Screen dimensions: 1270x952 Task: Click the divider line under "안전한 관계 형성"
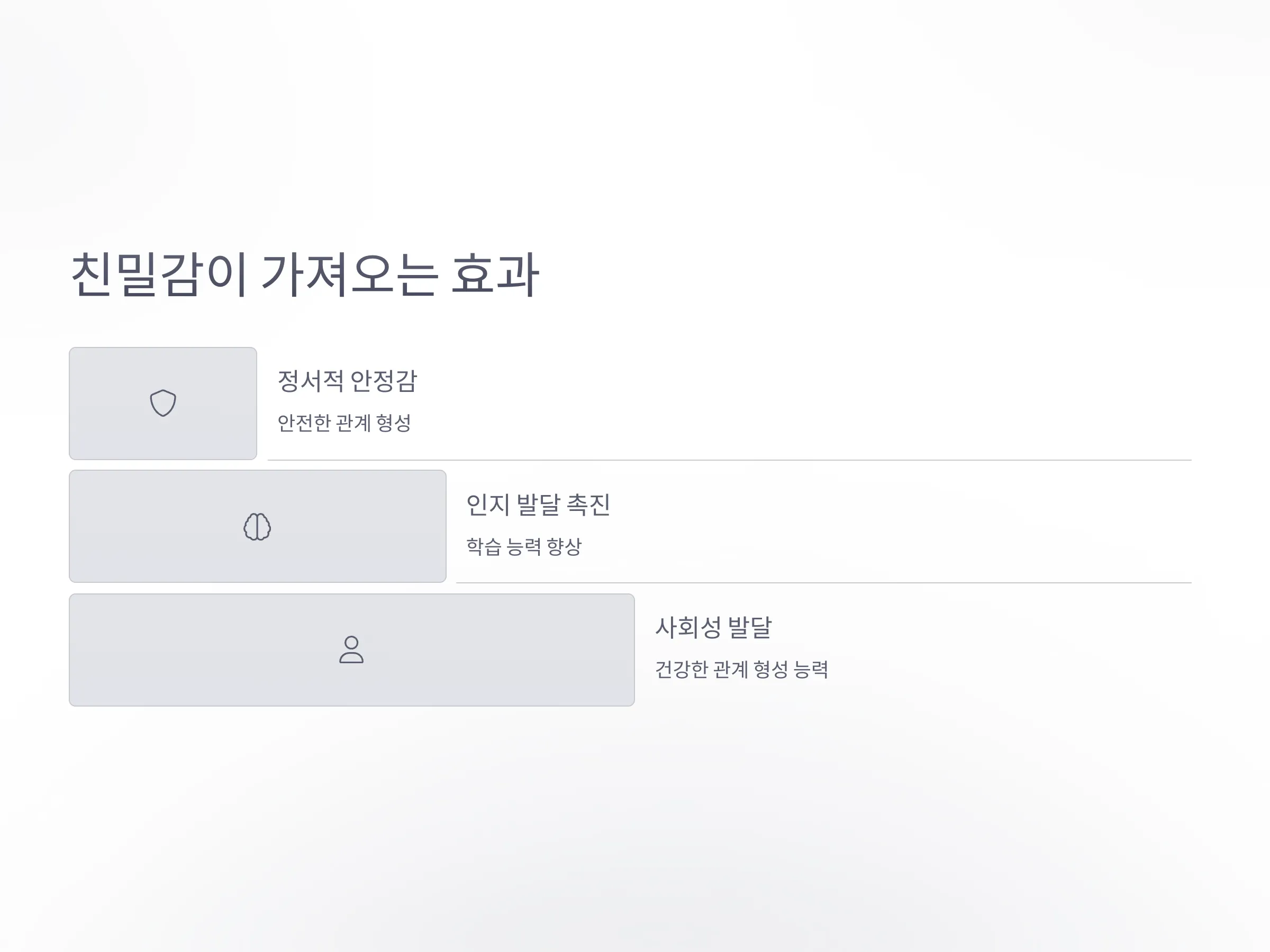click(730, 460)
